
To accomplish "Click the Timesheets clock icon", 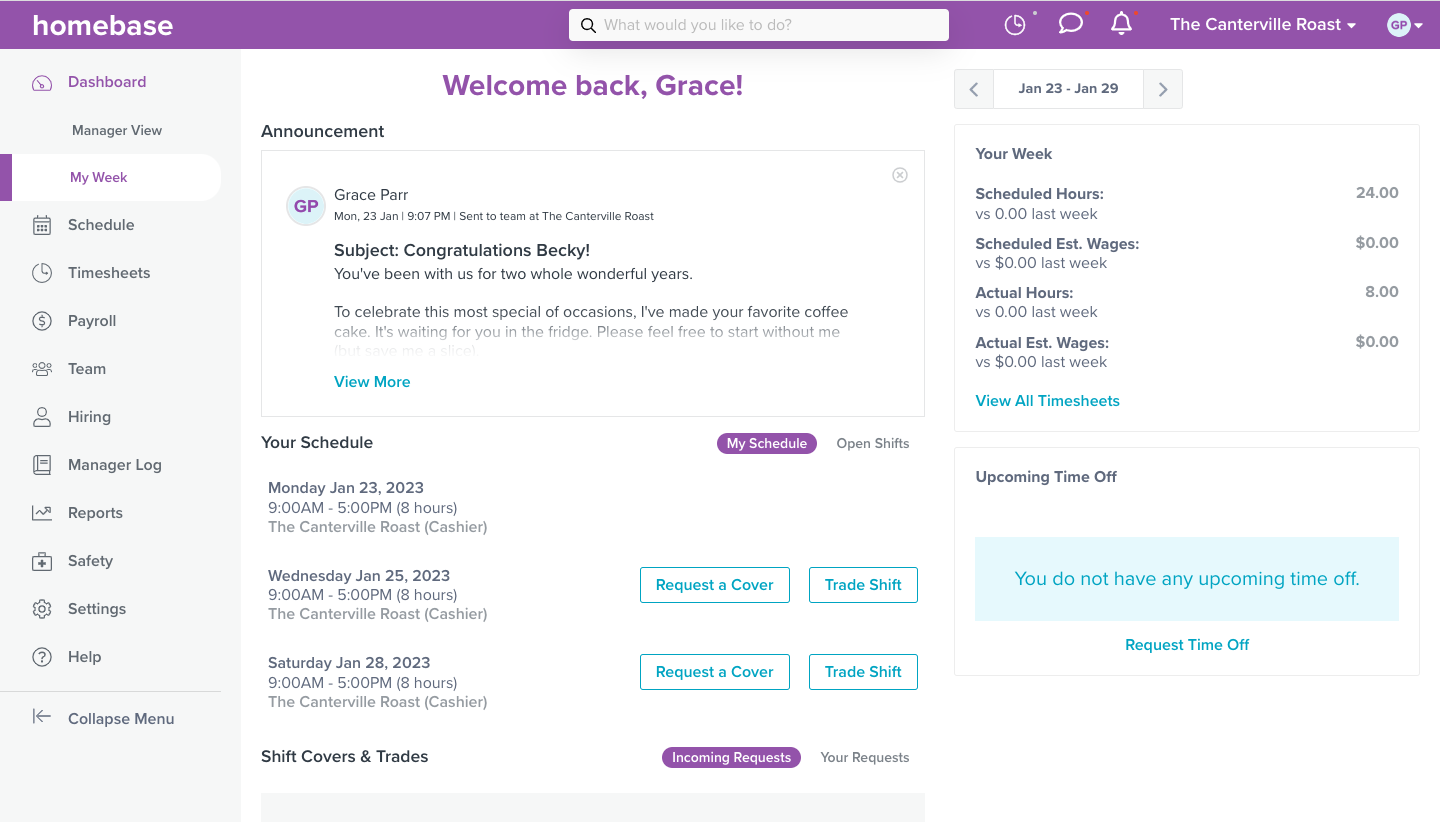I will coord(42,273).
